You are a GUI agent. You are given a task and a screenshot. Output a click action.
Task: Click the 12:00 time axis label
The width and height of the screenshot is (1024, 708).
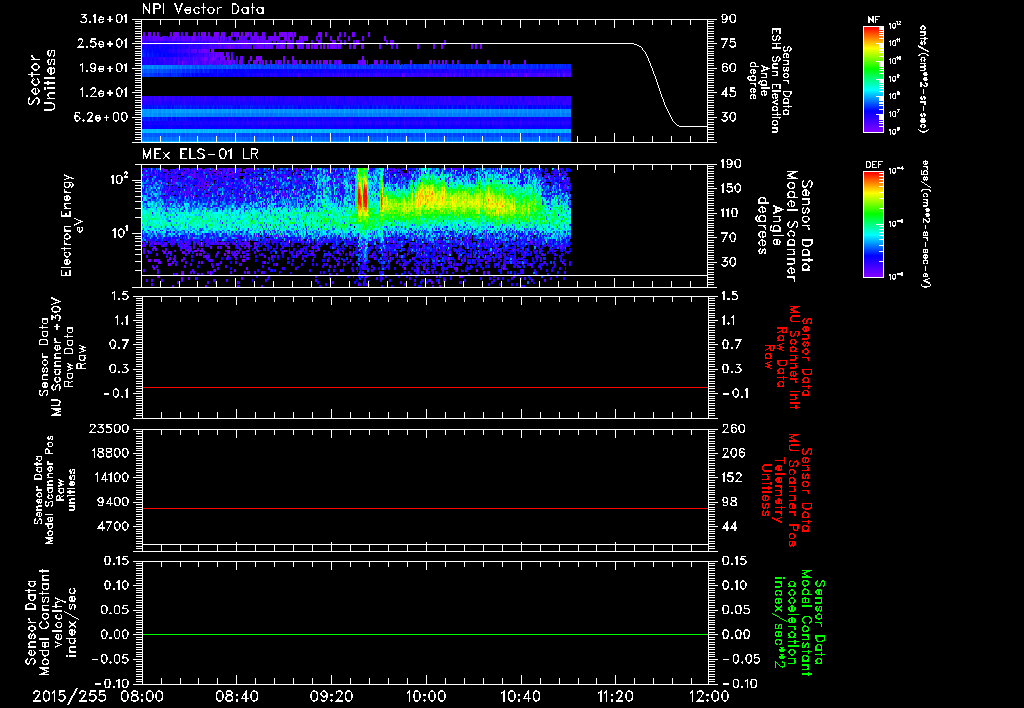pos(709,697)
